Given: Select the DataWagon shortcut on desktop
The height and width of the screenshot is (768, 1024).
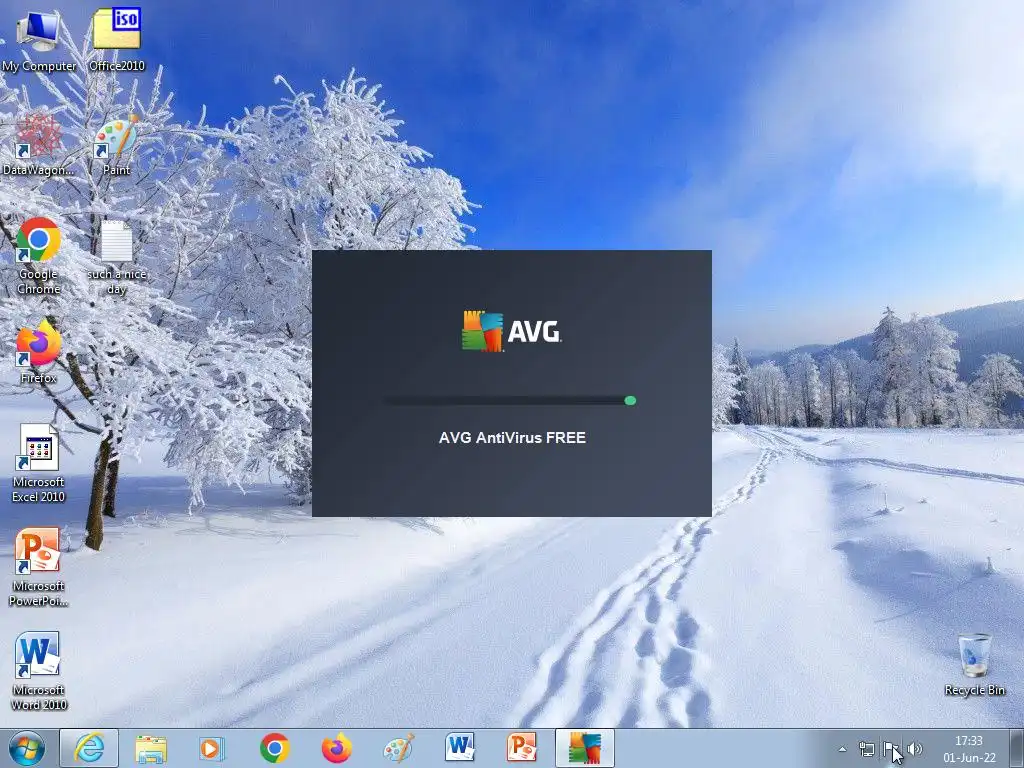Looking at the screenshot, I should pyautogui.click(x=38, y=144).
